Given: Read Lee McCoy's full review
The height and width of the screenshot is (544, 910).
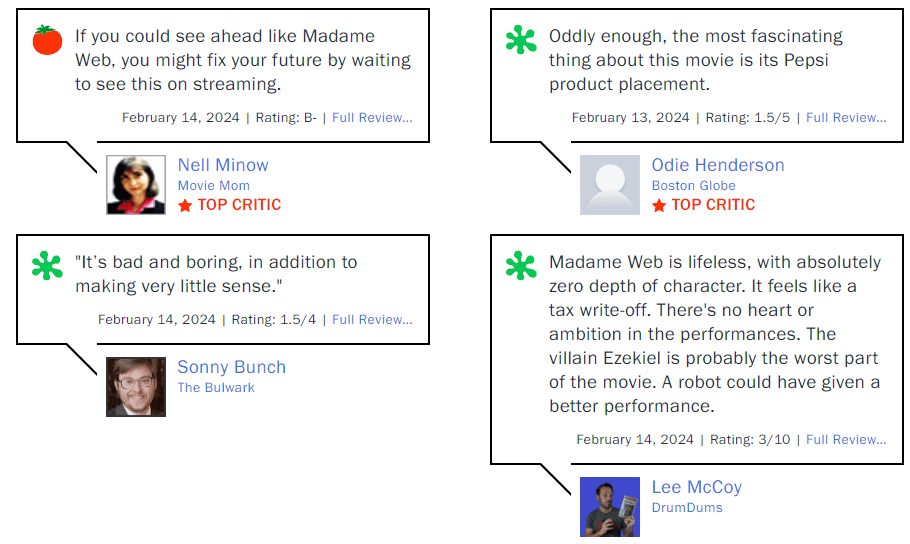Looking at the screenshot, I should point(846,440).
